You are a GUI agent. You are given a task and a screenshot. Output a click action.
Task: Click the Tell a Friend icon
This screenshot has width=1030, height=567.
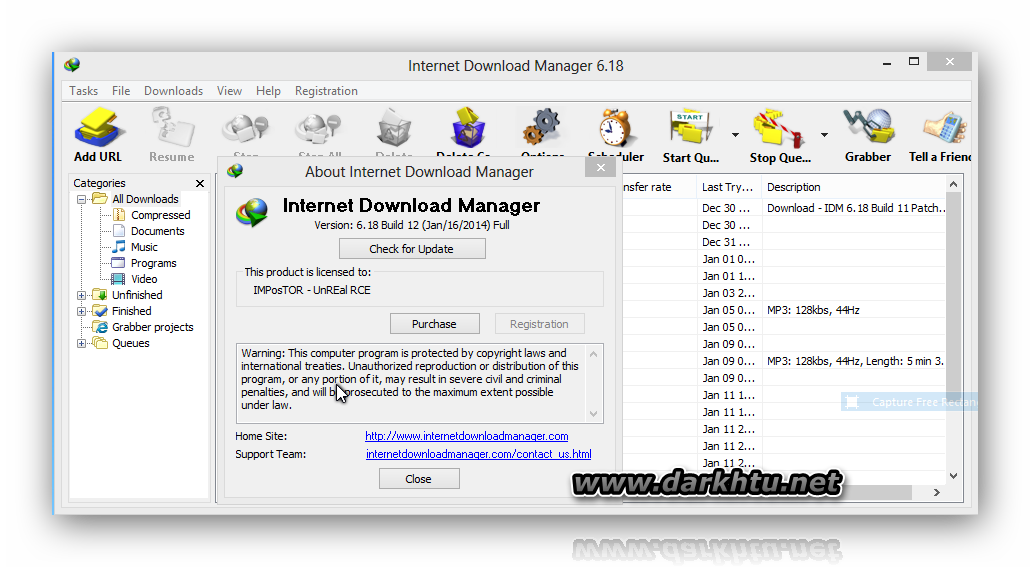(944, 126)
